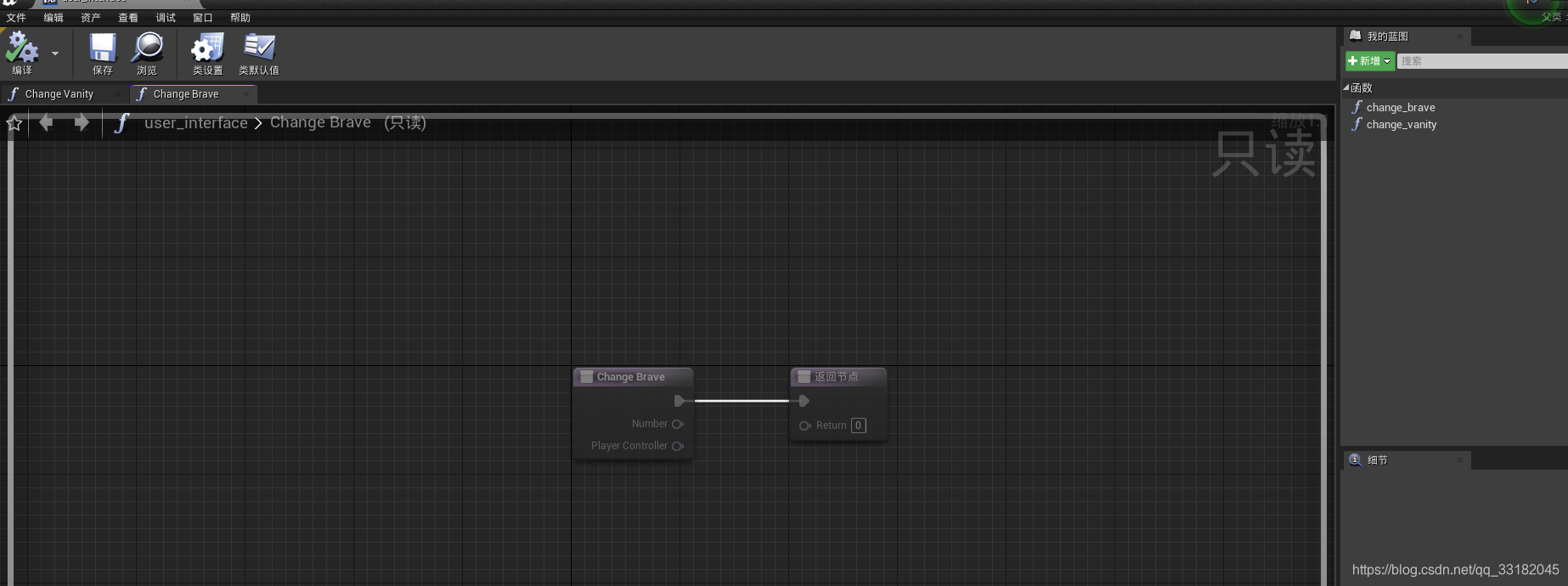Open the 文件 menu
The height and width of the screenshot is (586, 1568).
point(16,18)
